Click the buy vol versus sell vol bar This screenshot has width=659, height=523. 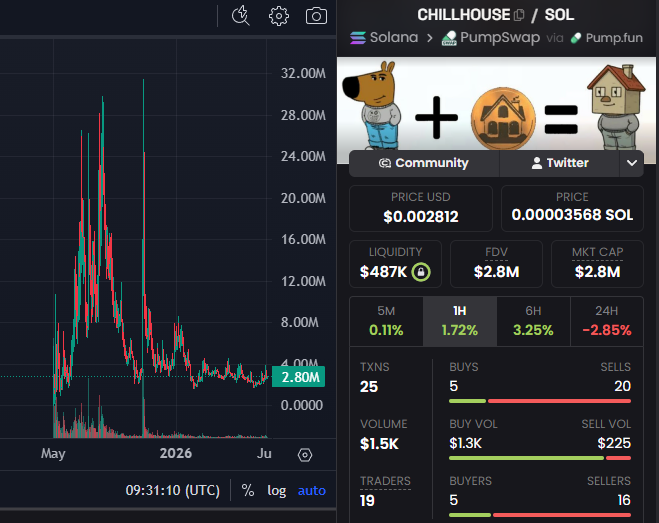click(x=540, y=458)
